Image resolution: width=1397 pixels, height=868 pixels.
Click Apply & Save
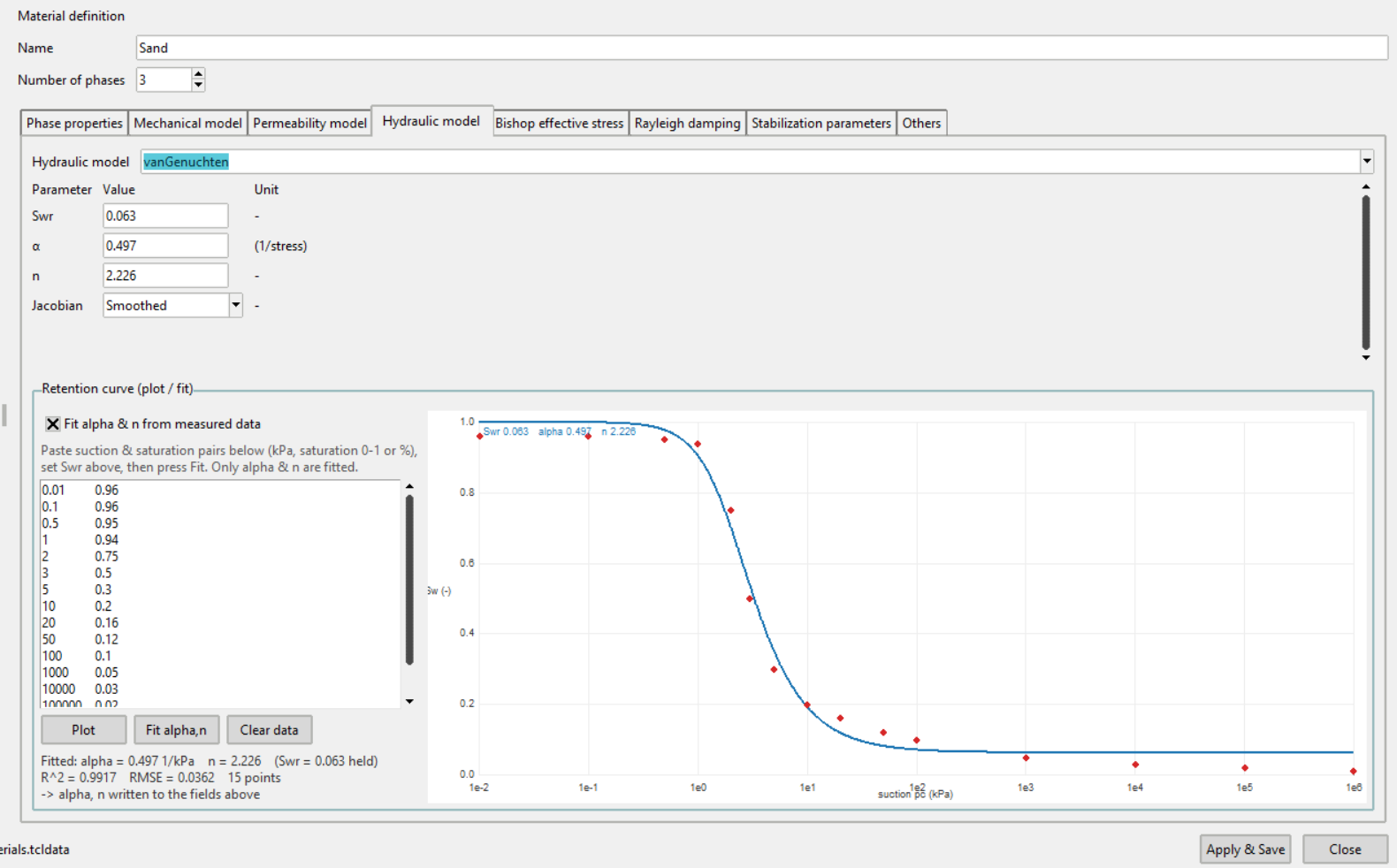coord(1245,849)
